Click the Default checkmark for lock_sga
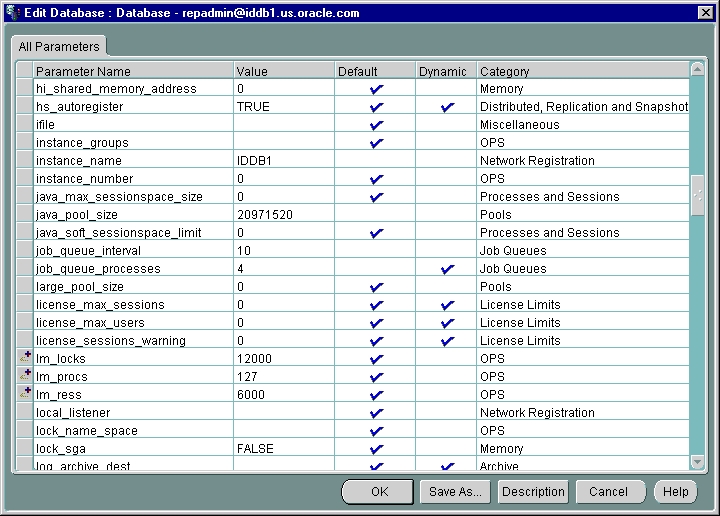The height and width of the screenshot is (516, 720). (376, 449)
